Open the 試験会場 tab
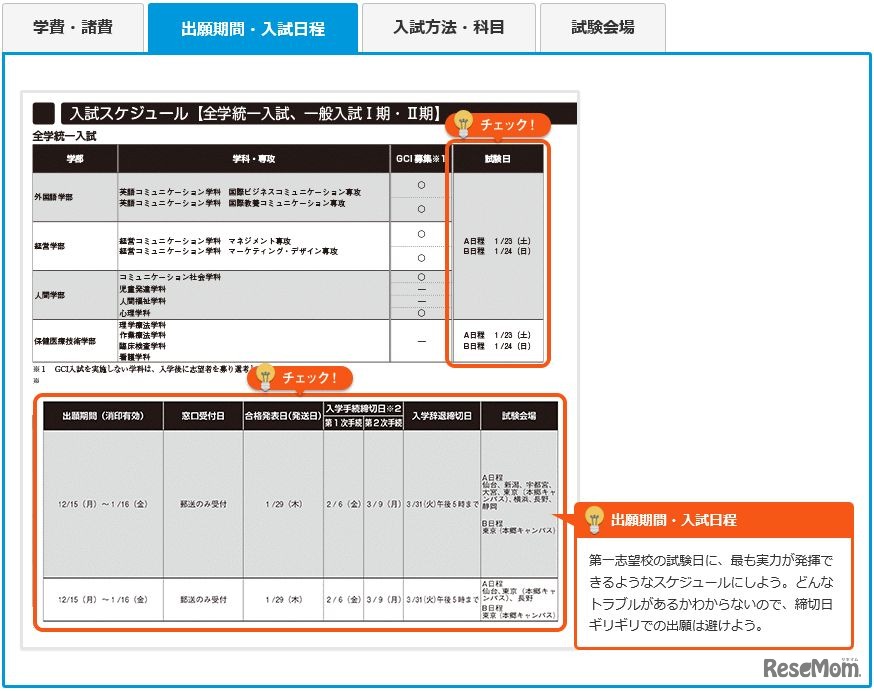The height and width of the screenshot is (691, 874). click(x=603, y=28)
